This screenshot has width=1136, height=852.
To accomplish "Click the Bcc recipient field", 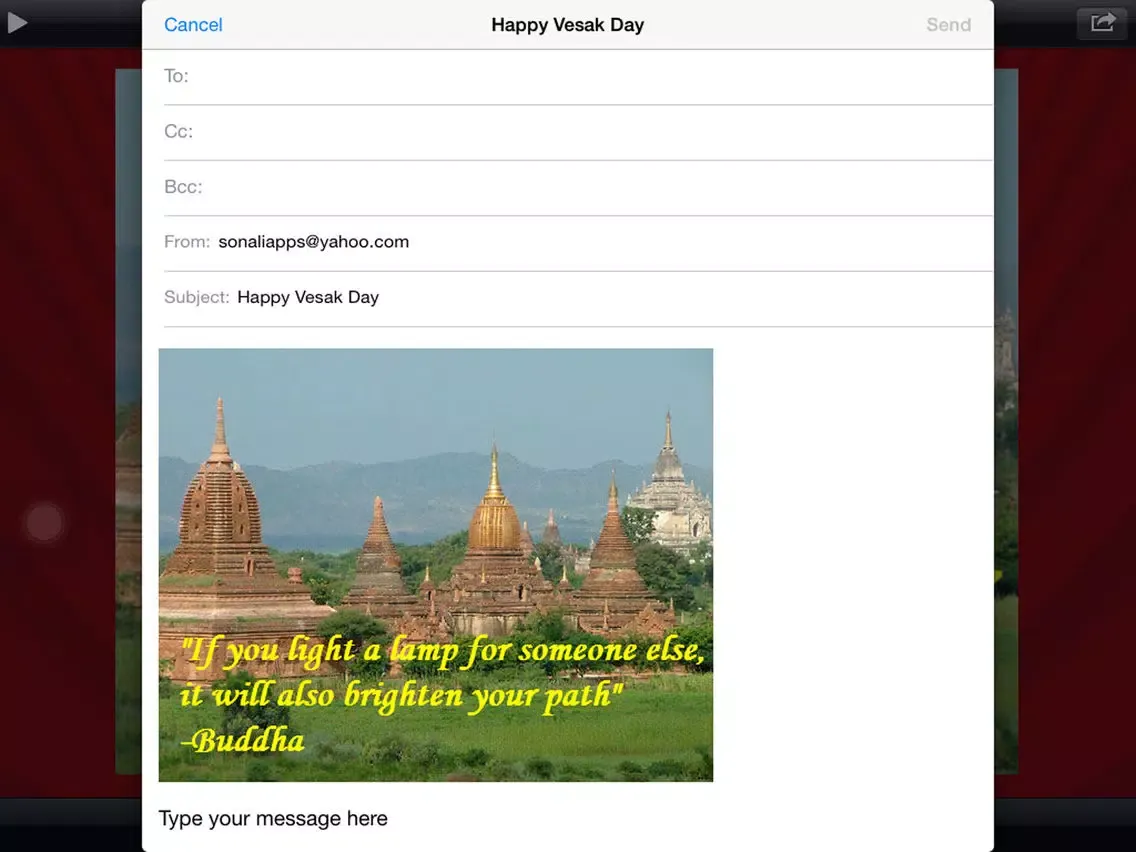I will [x=578, y=188].
